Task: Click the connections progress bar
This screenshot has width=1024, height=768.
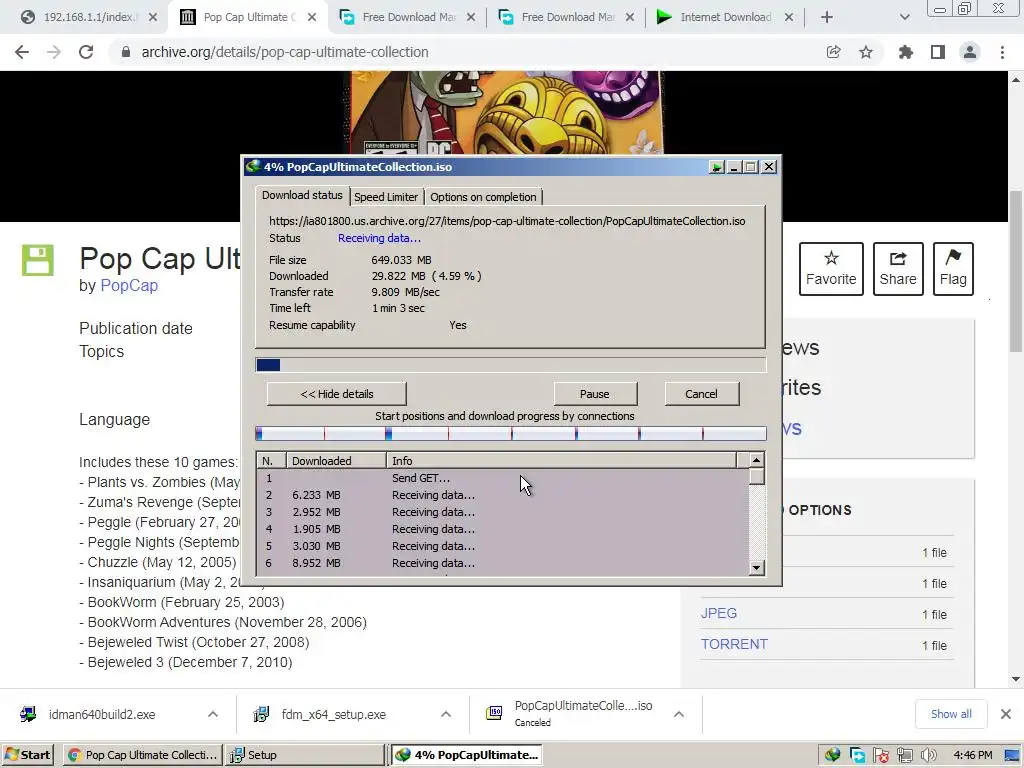Action: [x=510, y=433]
